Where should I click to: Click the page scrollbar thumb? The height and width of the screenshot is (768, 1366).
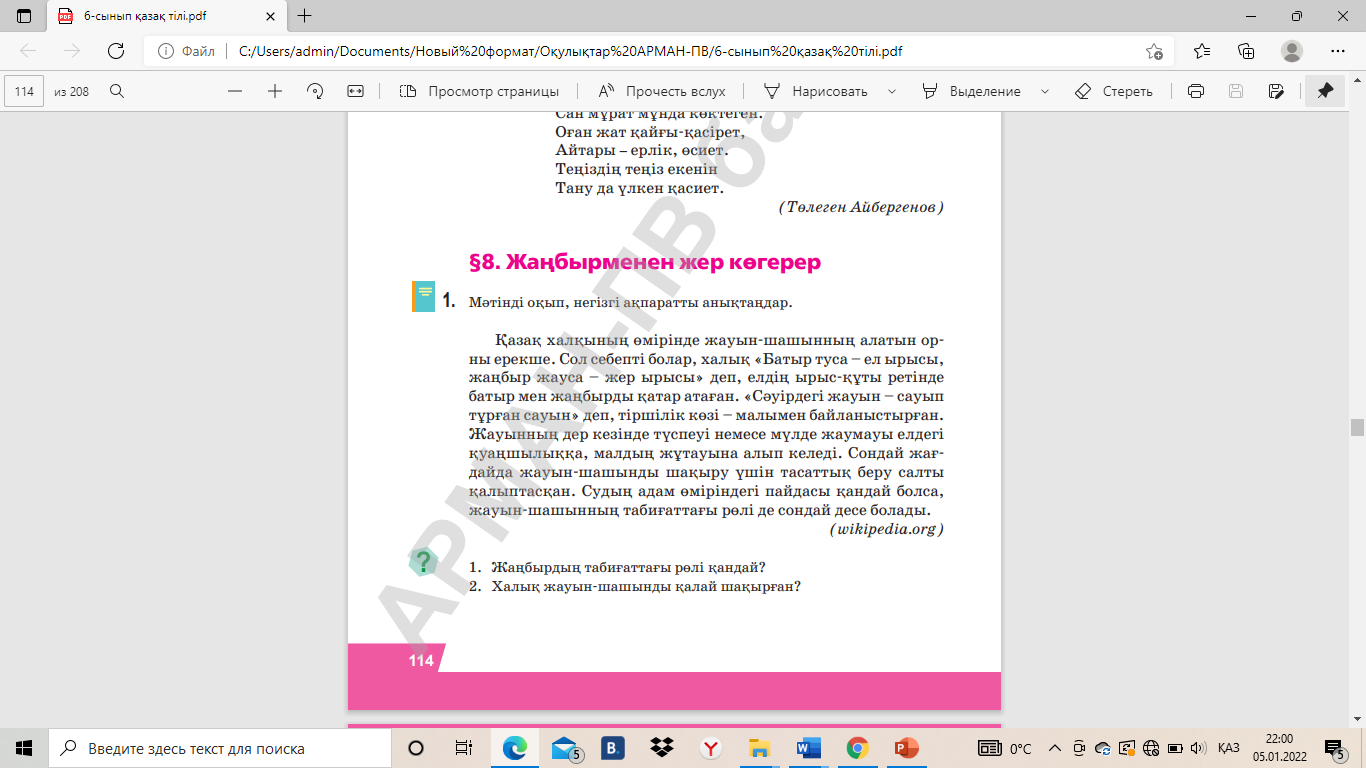pyautogui.click(x=1357, y=427)
